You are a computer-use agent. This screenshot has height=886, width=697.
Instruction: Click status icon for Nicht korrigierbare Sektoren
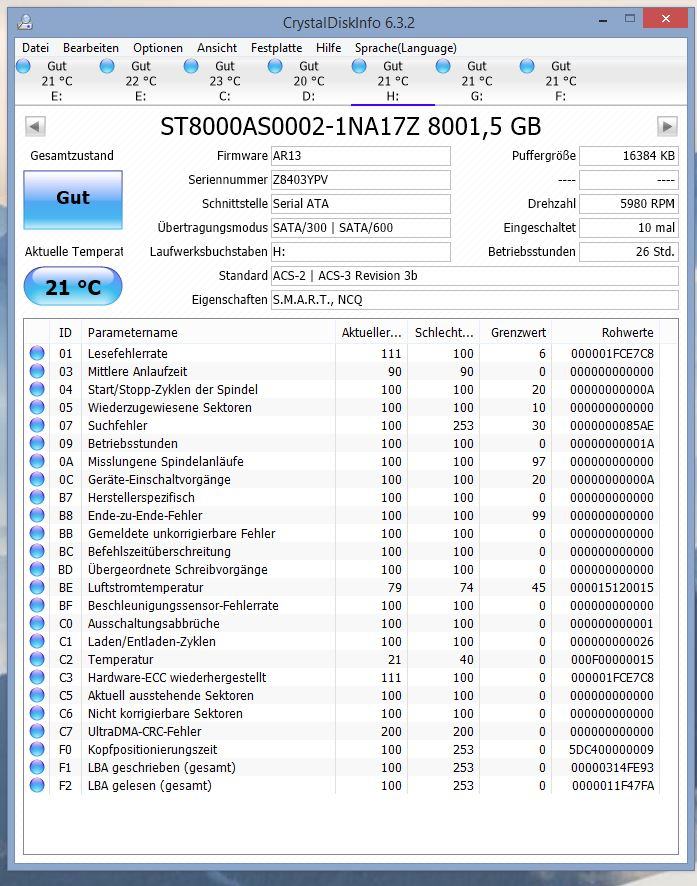coord(37,713)
